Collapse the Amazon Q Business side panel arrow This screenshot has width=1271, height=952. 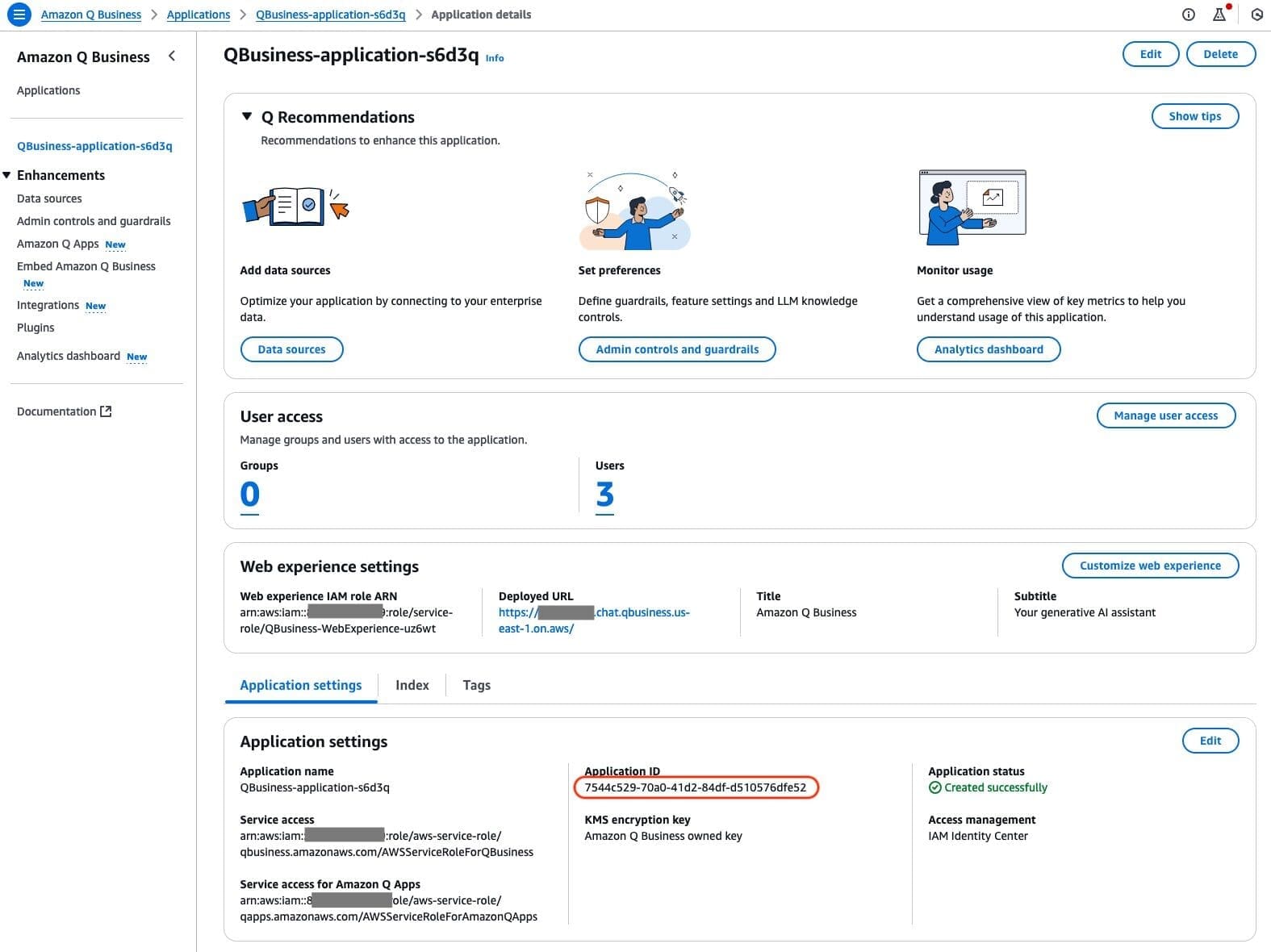(x=172, y=56)
